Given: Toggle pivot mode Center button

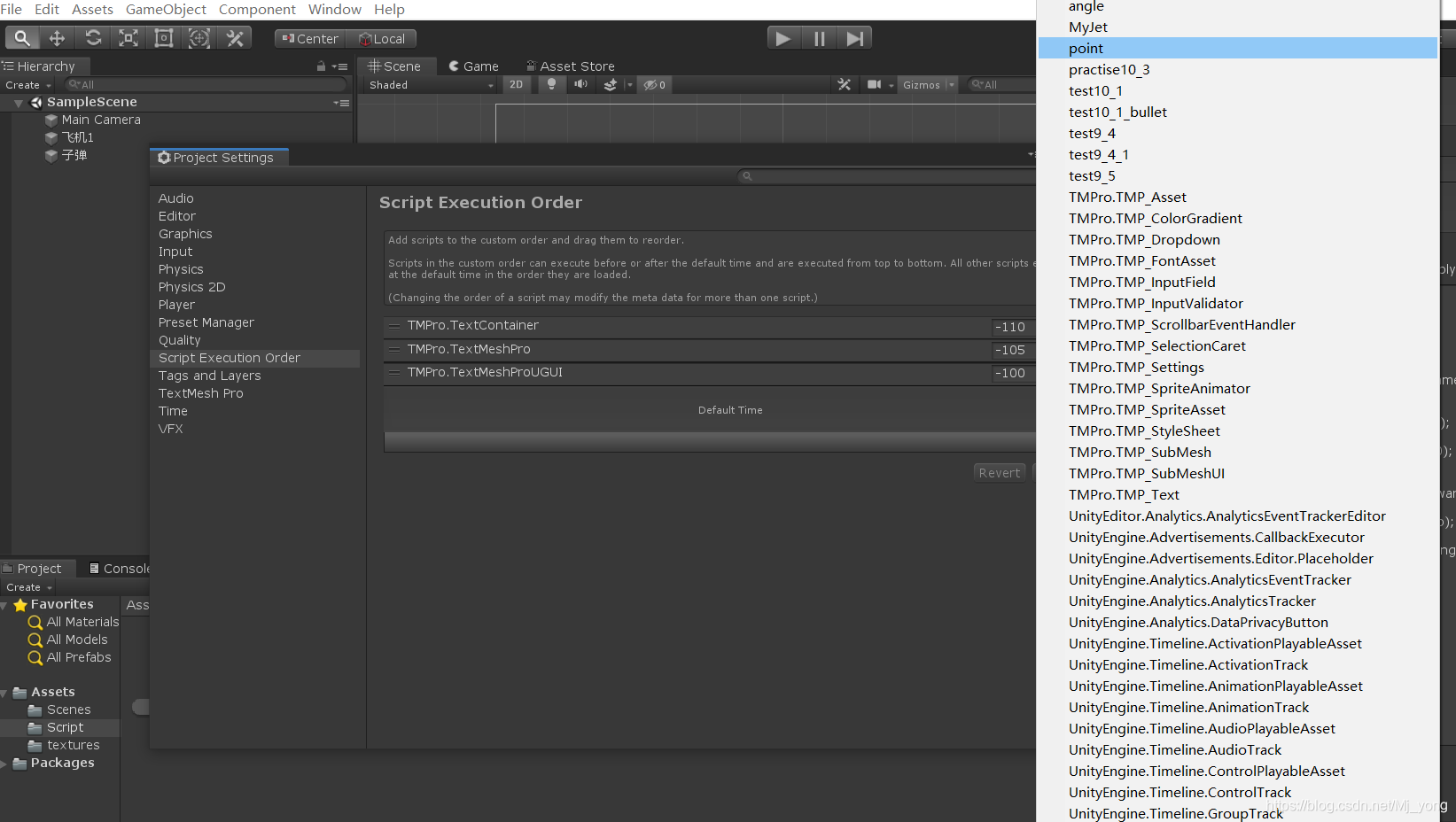Looking at the screenshot, I should pos(310,39).
